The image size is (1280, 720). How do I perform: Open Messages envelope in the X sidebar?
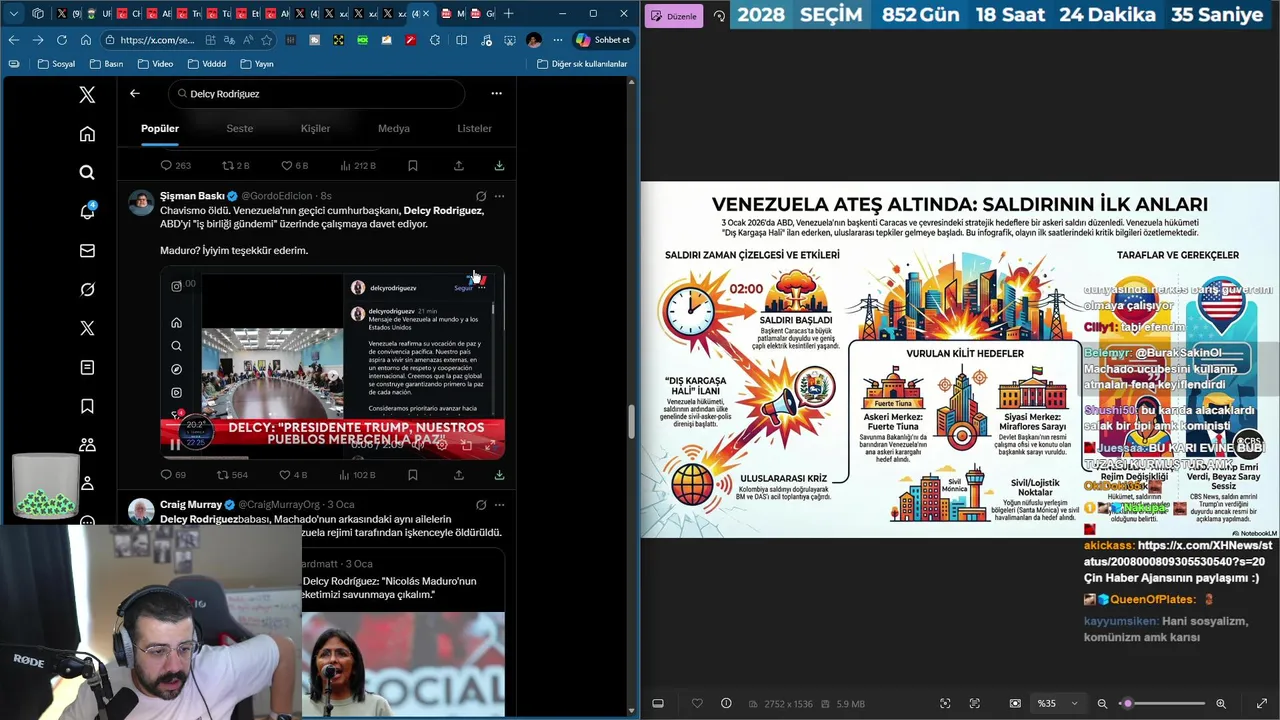87,251
